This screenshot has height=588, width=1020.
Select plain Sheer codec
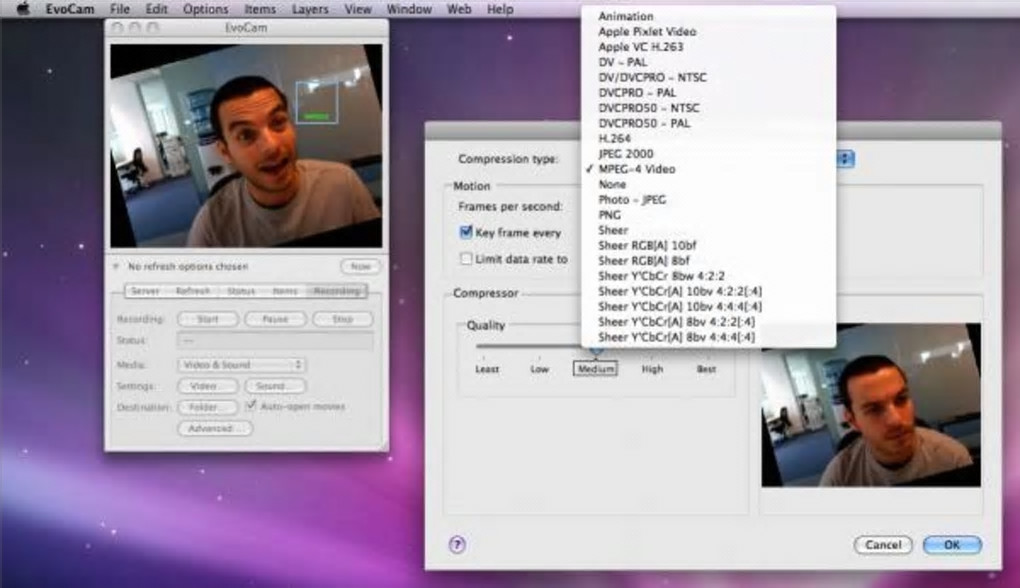(x=708, y=230)
